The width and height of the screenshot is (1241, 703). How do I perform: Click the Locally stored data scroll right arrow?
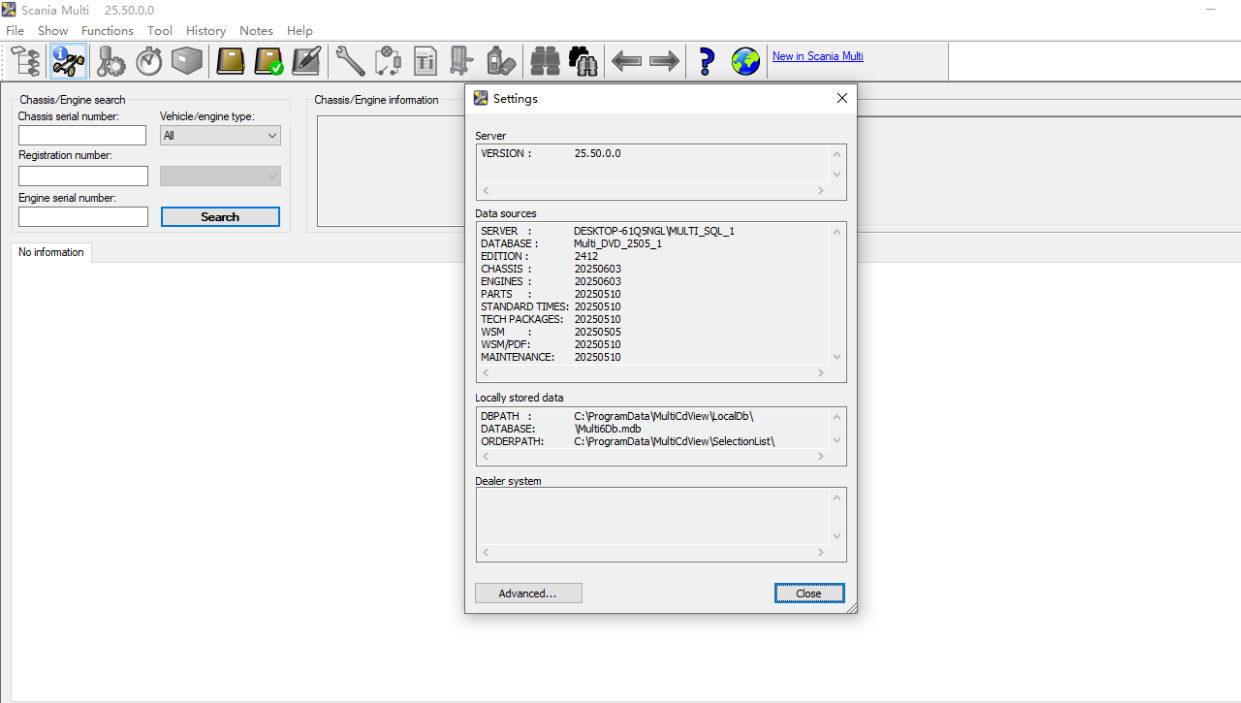tap(821, 456)
